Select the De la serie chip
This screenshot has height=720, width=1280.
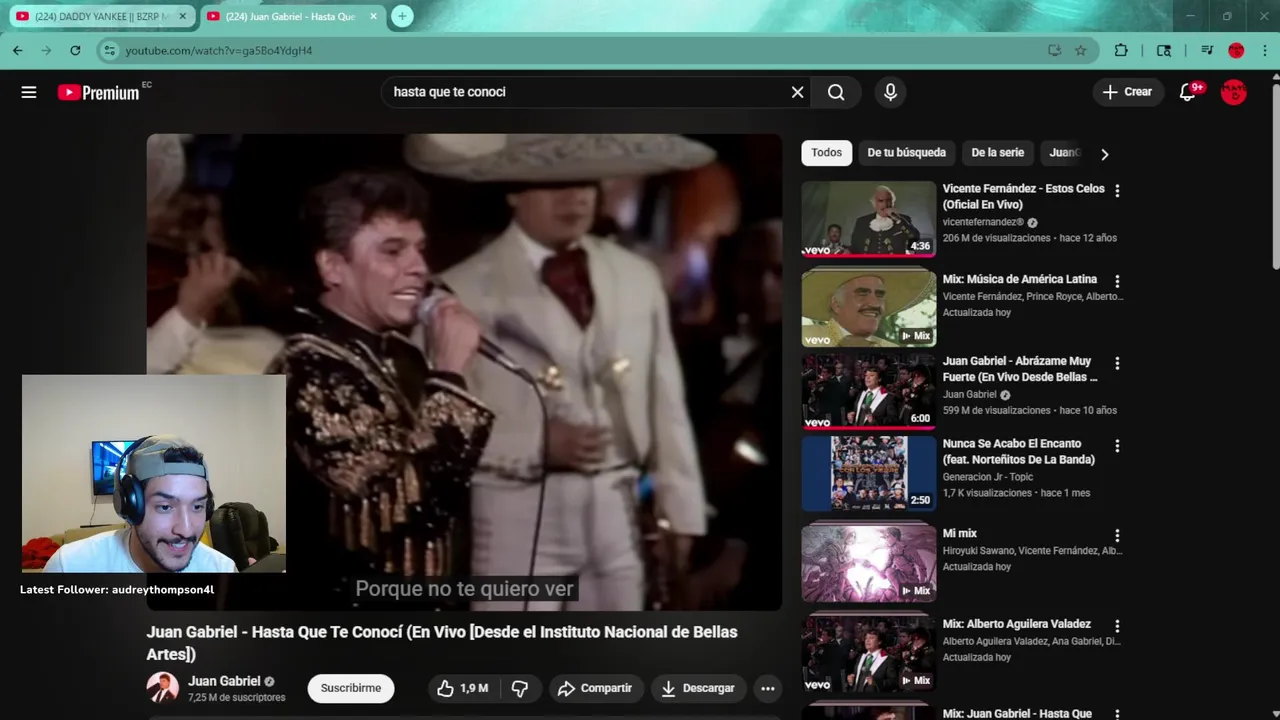point(997,153)
